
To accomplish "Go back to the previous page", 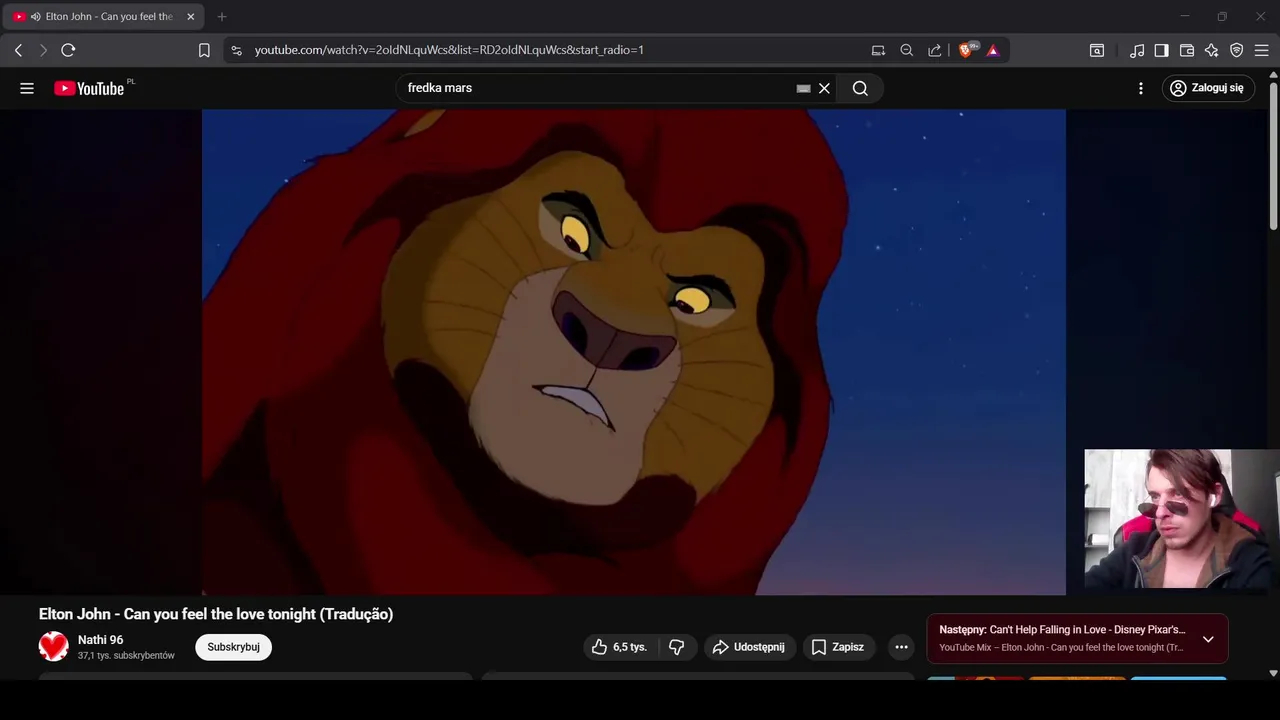I will (18, 50).
